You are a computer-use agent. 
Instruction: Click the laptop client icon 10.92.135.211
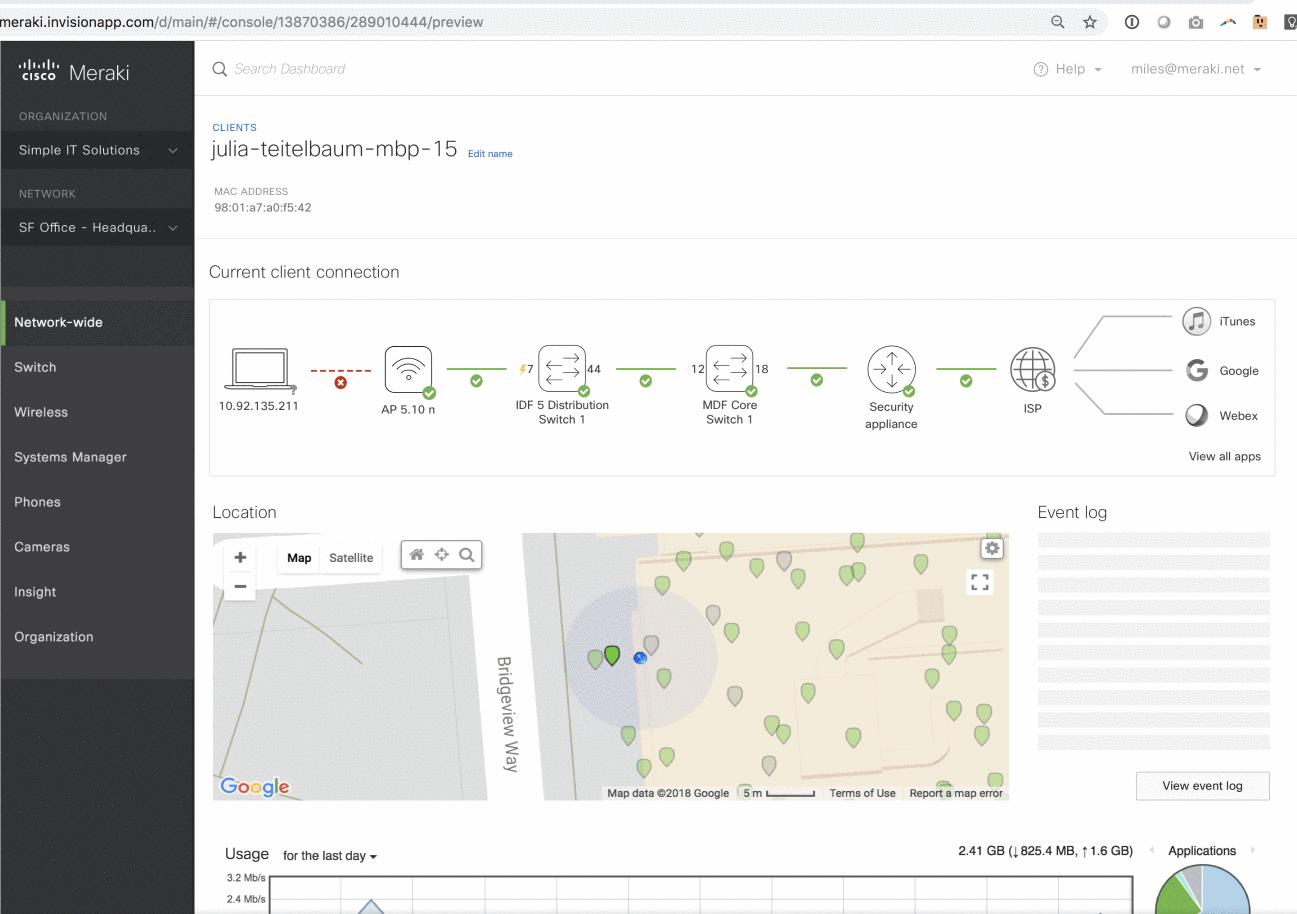click(x=260, y=370)
